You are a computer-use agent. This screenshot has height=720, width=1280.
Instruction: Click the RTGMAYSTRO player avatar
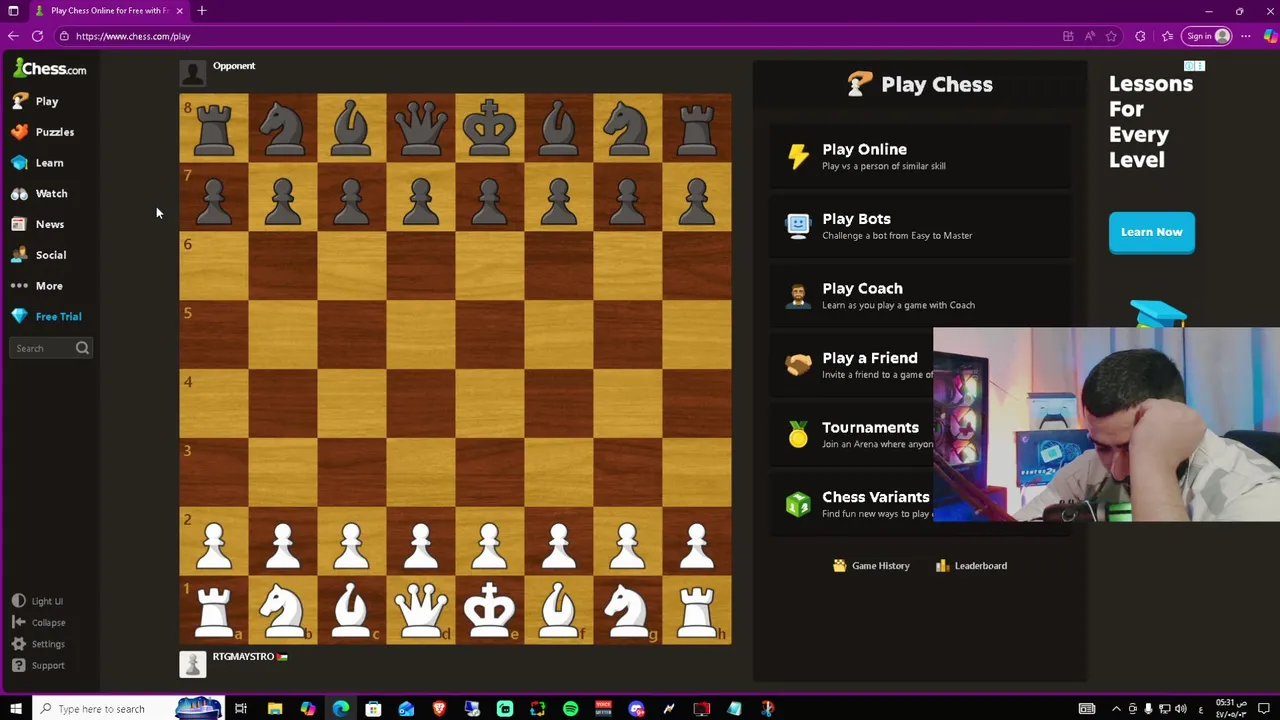pos(193,663)
